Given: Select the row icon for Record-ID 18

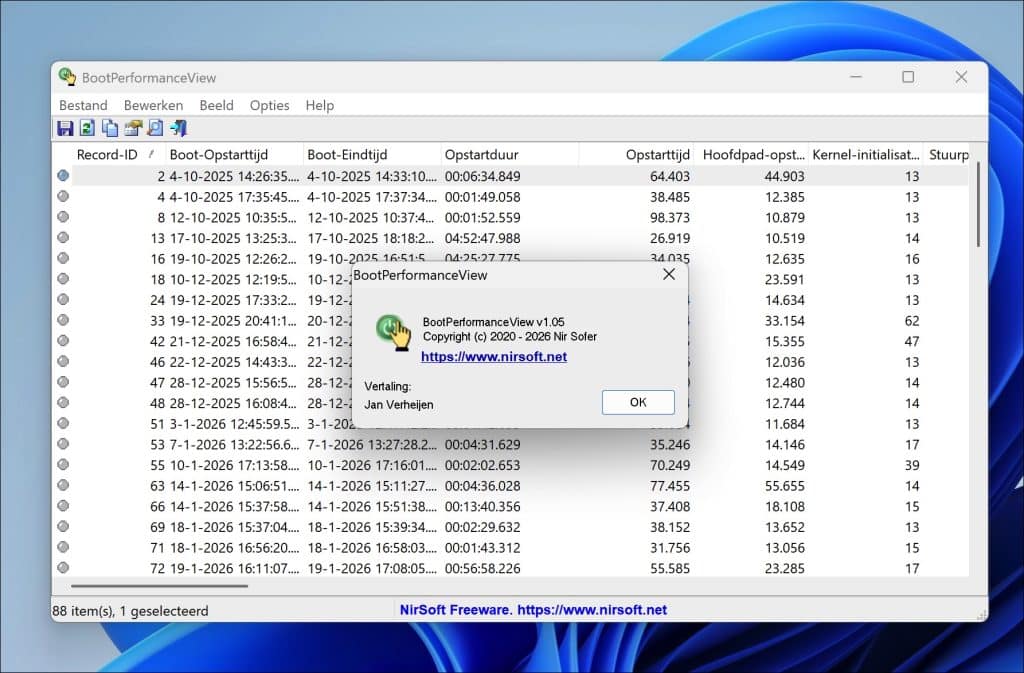Looking at the screenshot, I should (x=63, y=279).
